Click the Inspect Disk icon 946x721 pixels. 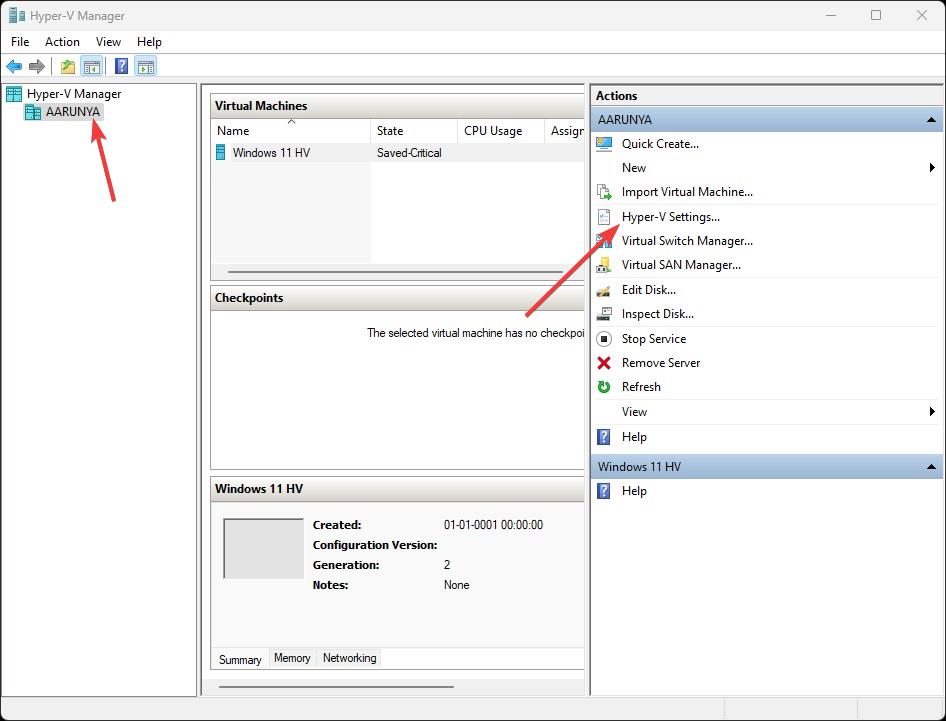point(604,314)
